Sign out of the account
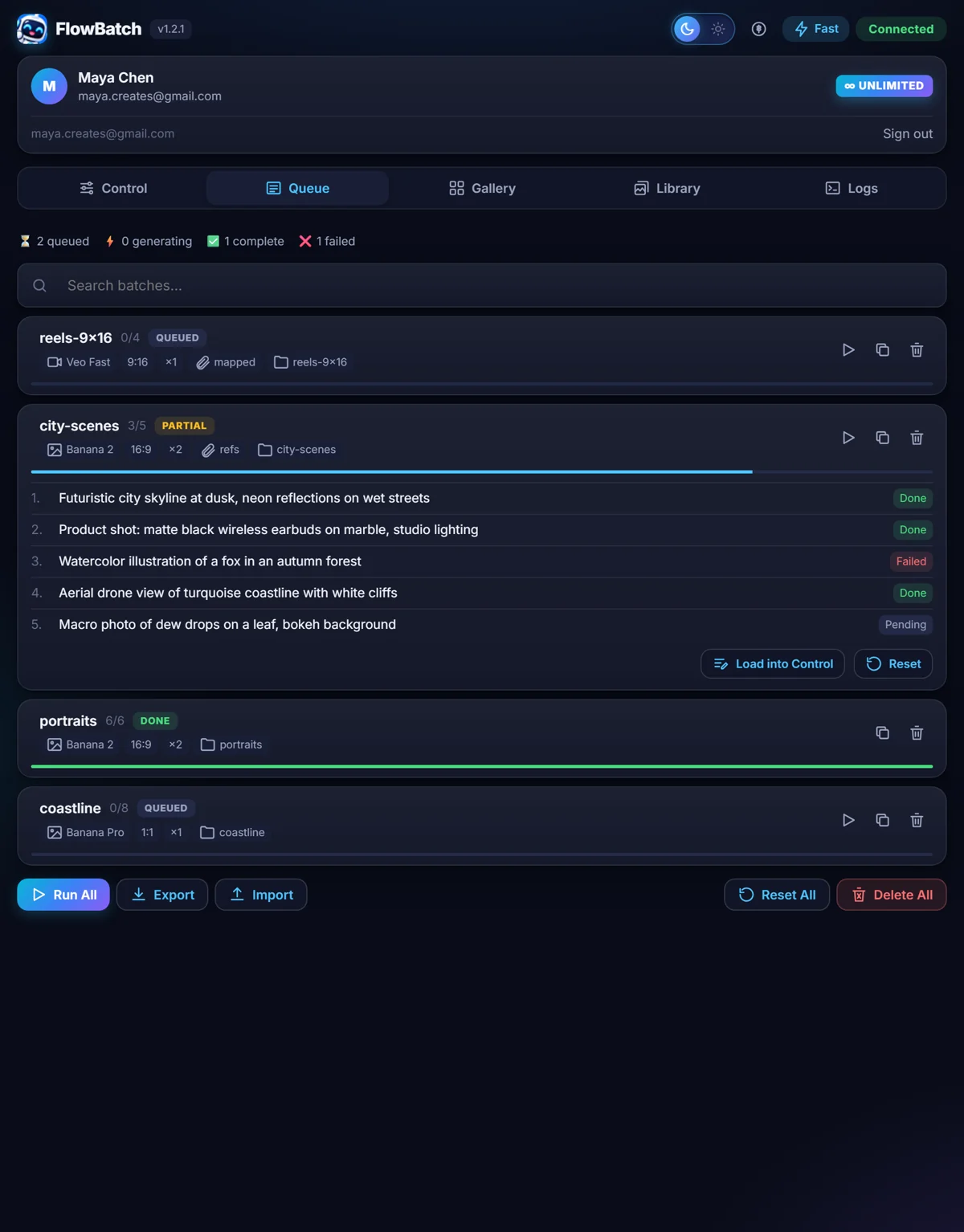The height and width of the screenshot is (1232, 964). point(908,134)
